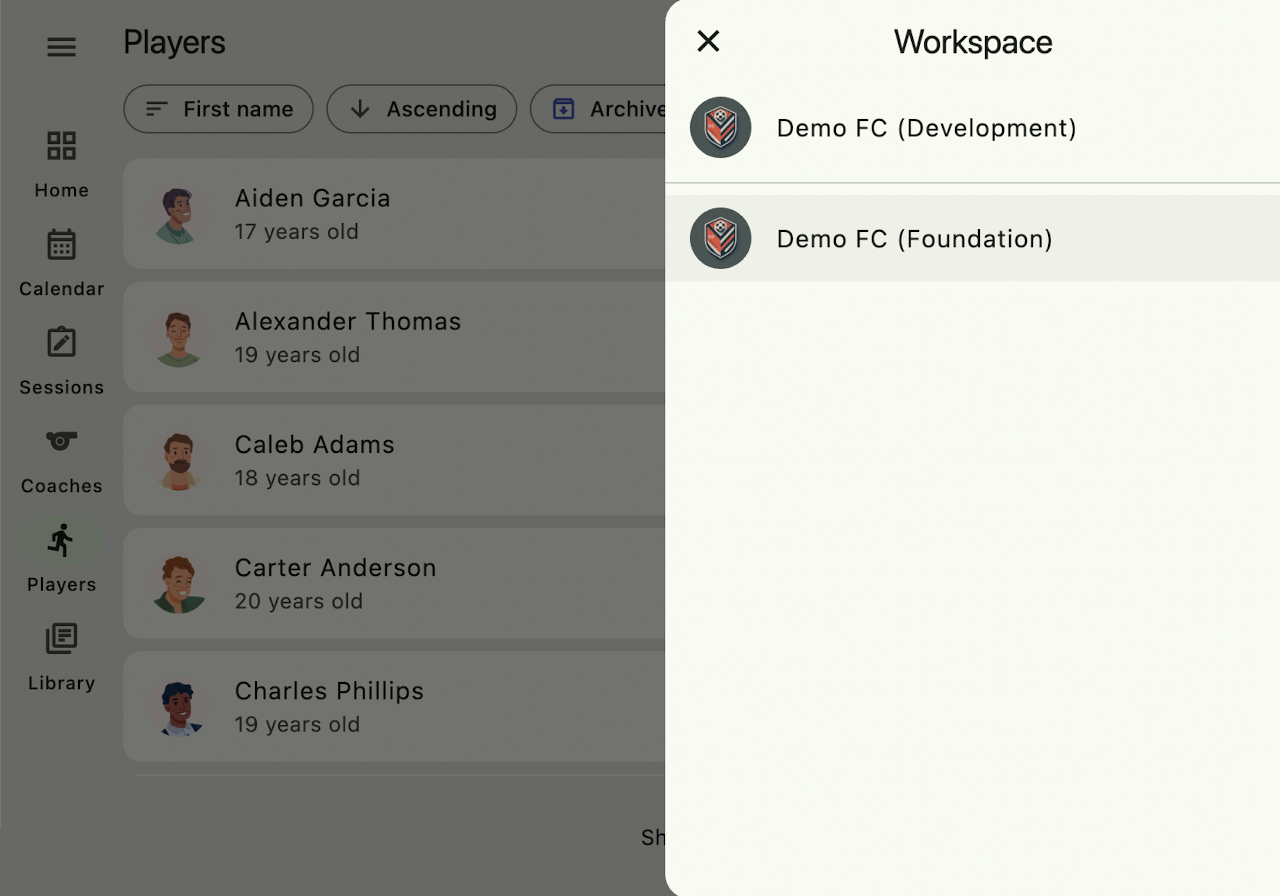
Task: Switch to Demo FC (Development) workspace
Action: (x=926, y=128)
